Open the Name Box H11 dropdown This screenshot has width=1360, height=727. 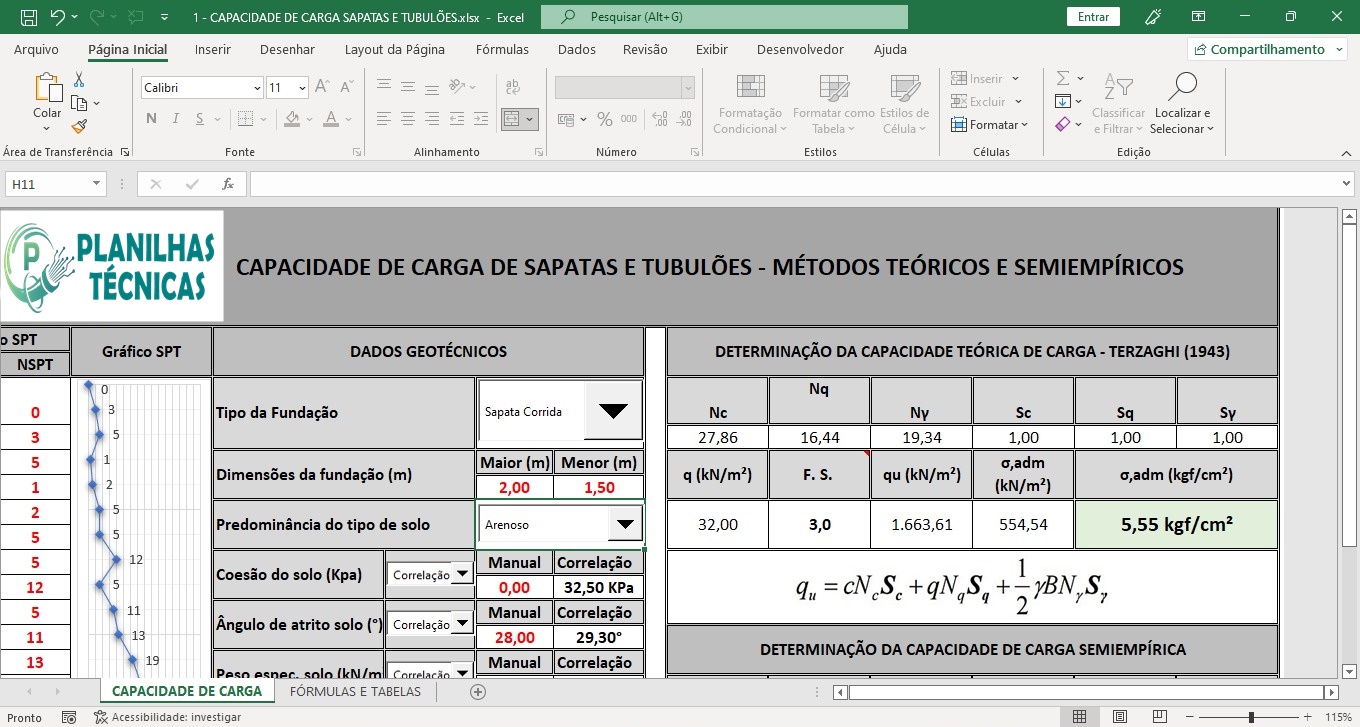point(97,184)
